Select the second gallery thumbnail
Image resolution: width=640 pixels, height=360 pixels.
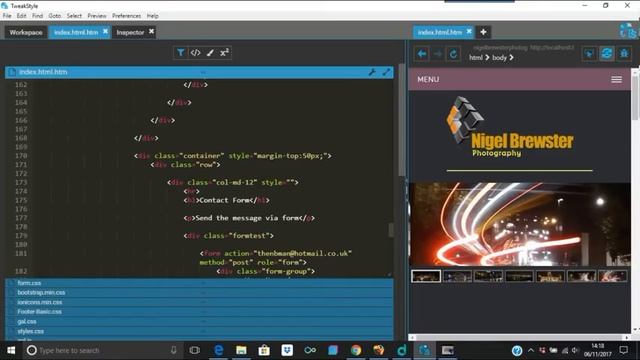457,276
